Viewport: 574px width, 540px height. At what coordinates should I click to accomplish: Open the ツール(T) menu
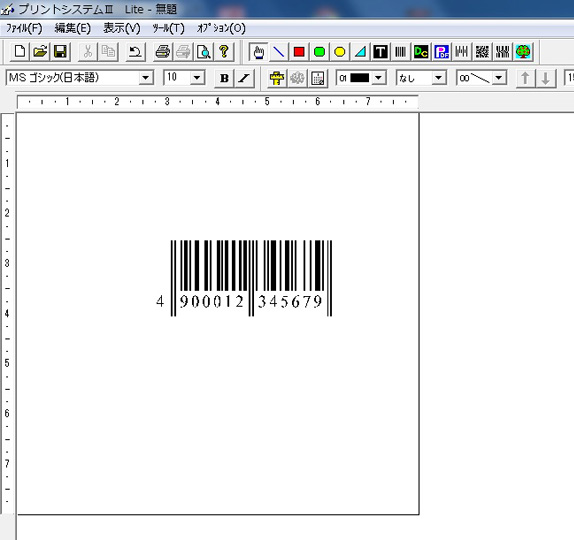coord(168,28)
